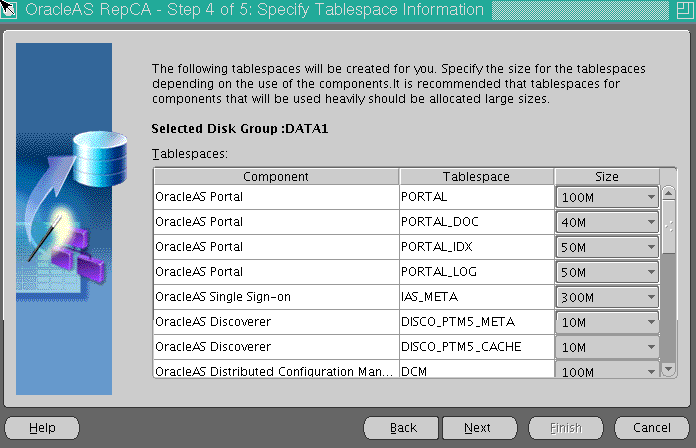Click the OracleAS Single Sign-on component cell
Screen dimensions: 696x448
pyautogui.click(x=276, y=297)
